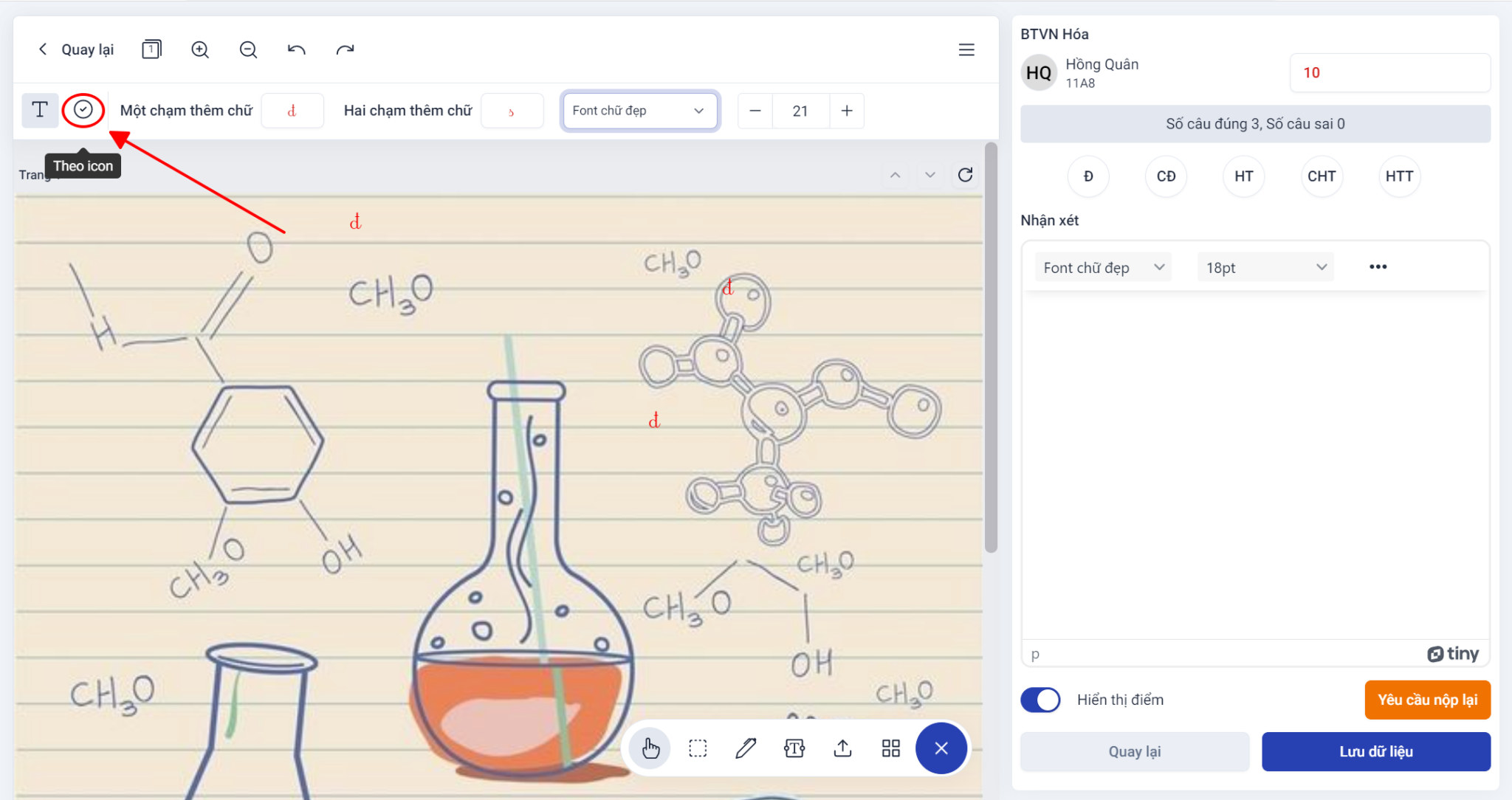Zoom in on the worksheet
Screen dimensions: 1512x800
[x=200, y=49]
